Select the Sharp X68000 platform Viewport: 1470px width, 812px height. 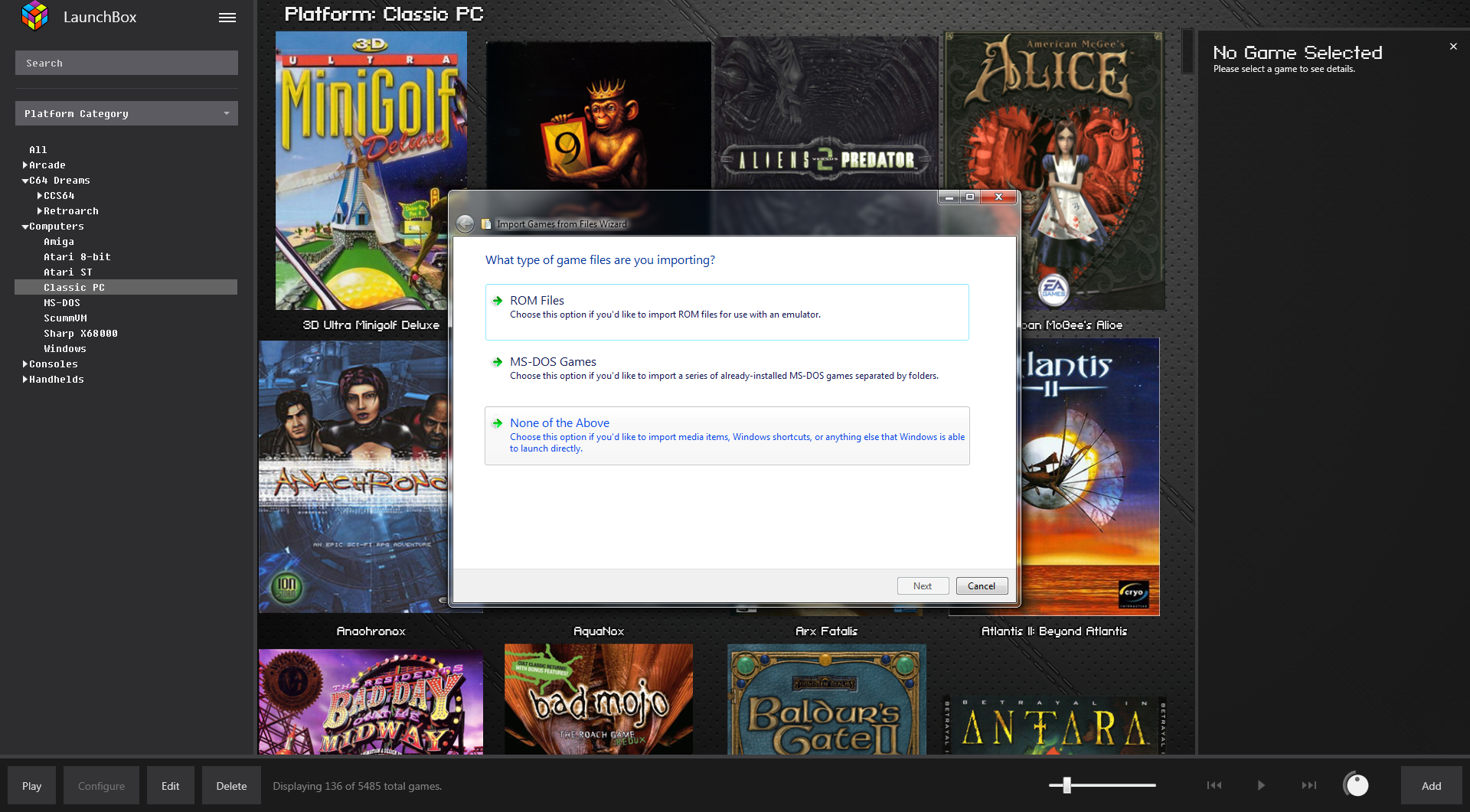[80, 334]
